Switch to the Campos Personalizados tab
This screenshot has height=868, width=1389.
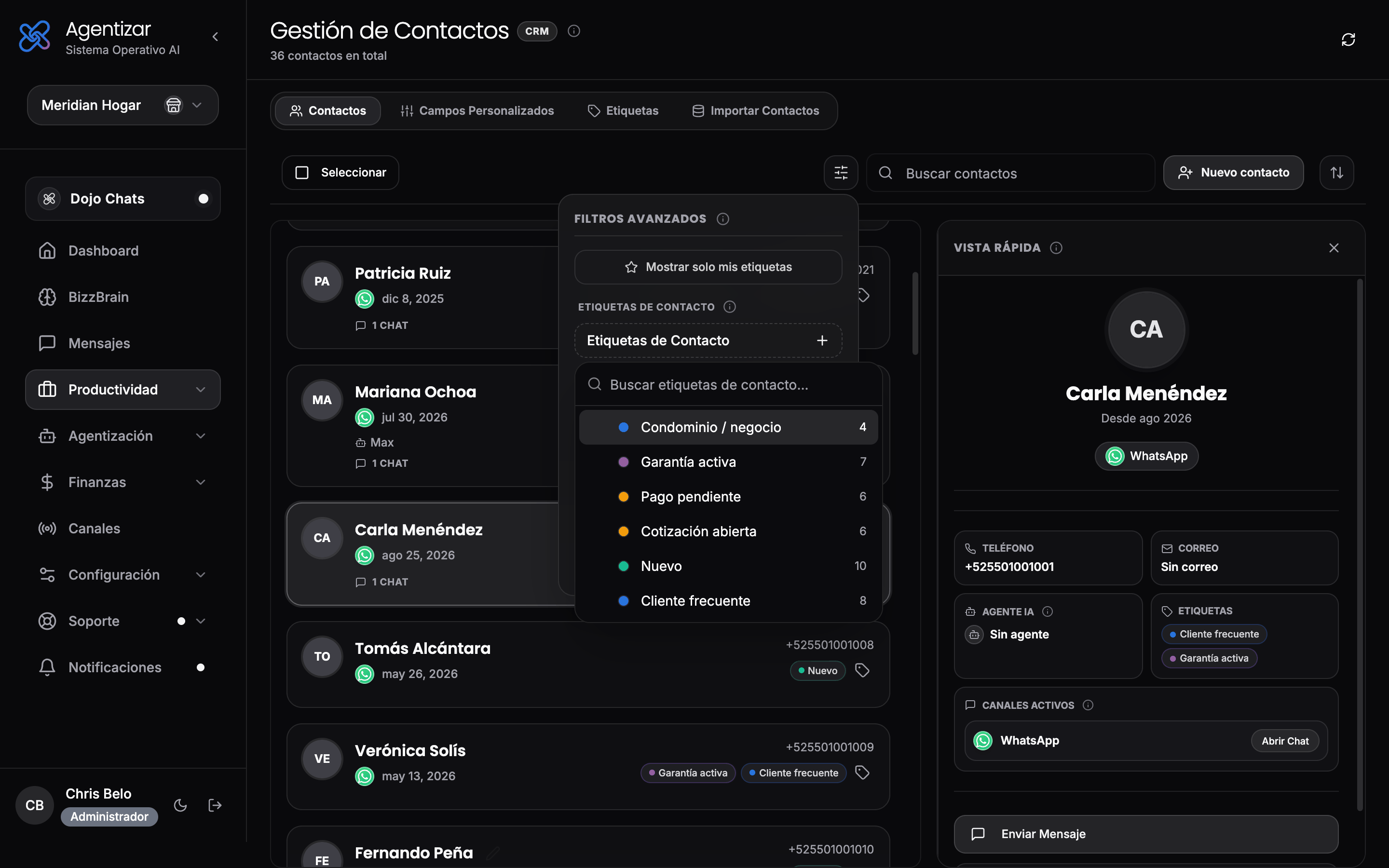coord(477,111)
